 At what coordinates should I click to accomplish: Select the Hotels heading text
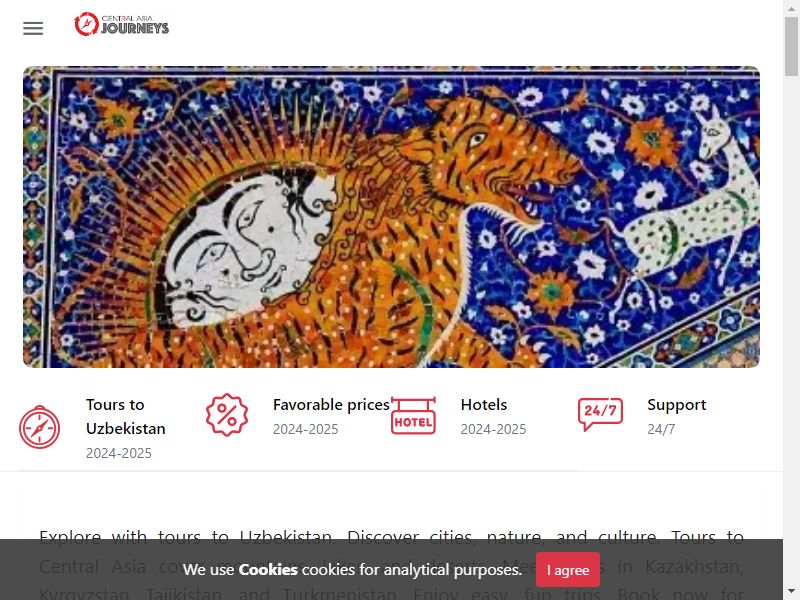coord(484,405)
